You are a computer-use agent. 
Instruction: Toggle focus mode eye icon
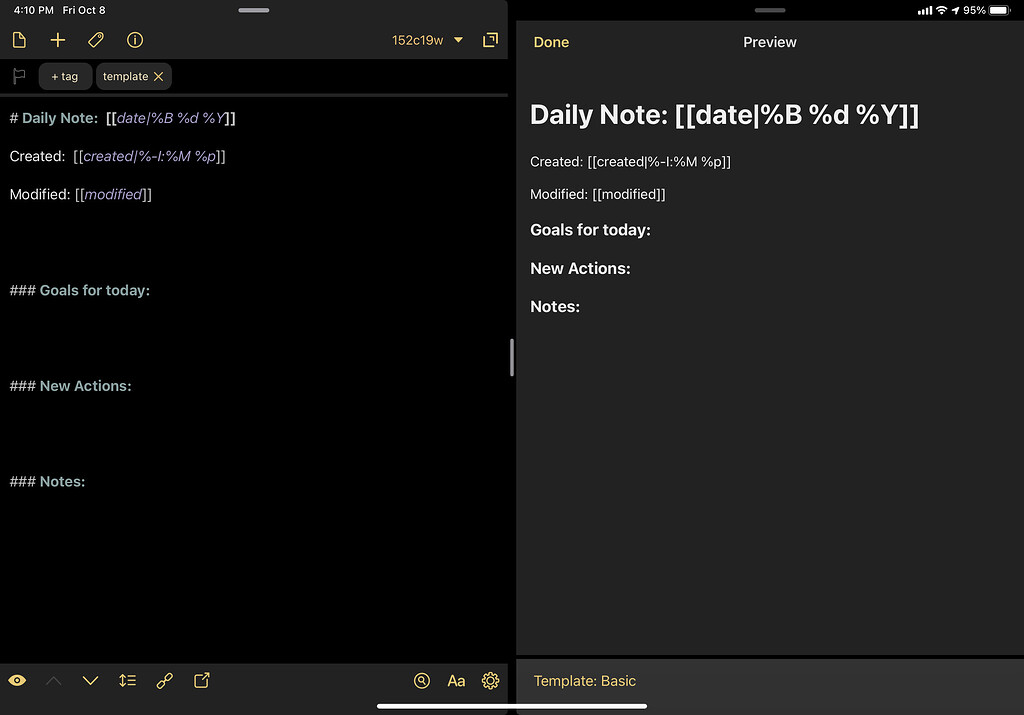point(17,681)
